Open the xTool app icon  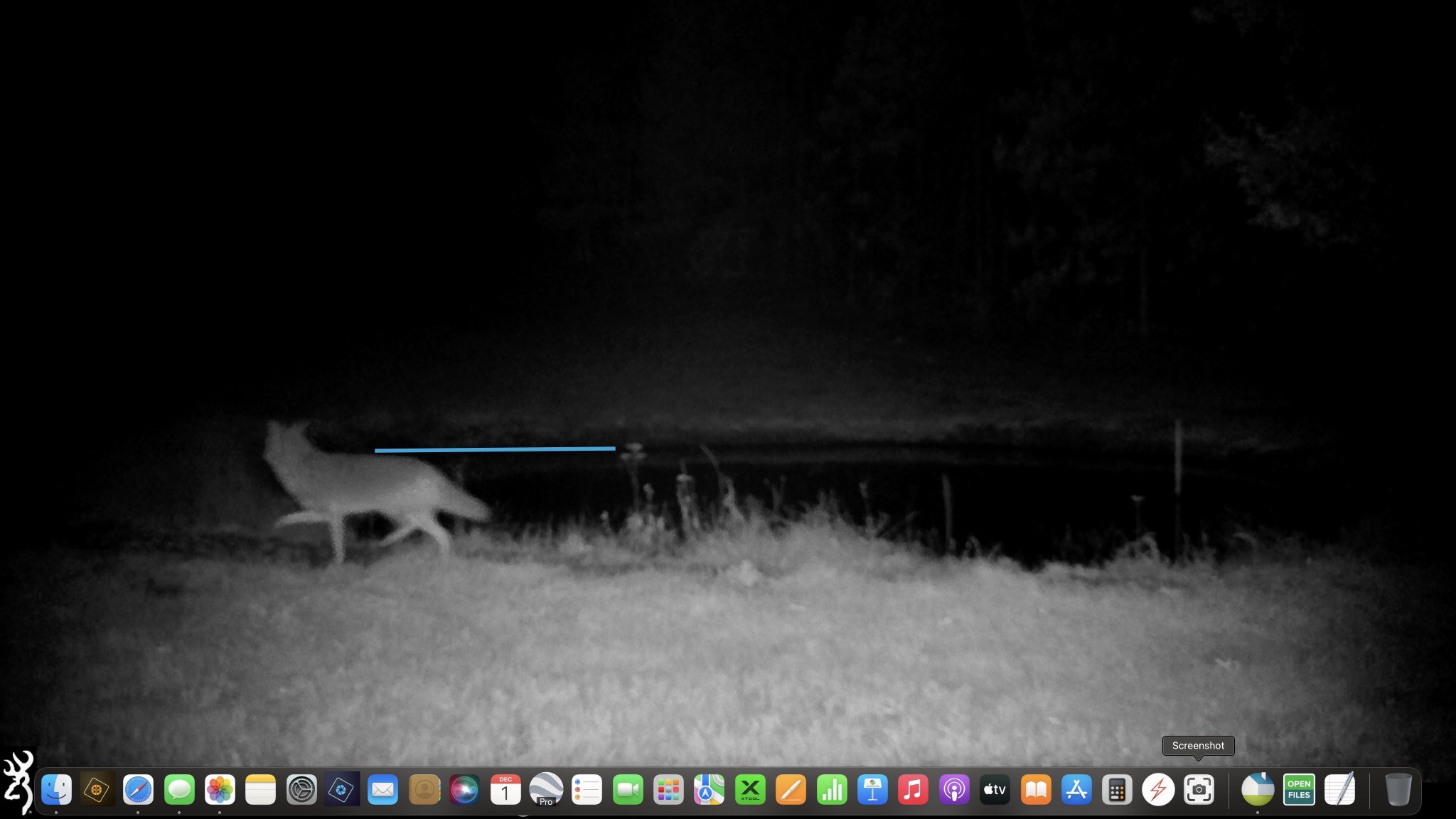coord(750,790)
